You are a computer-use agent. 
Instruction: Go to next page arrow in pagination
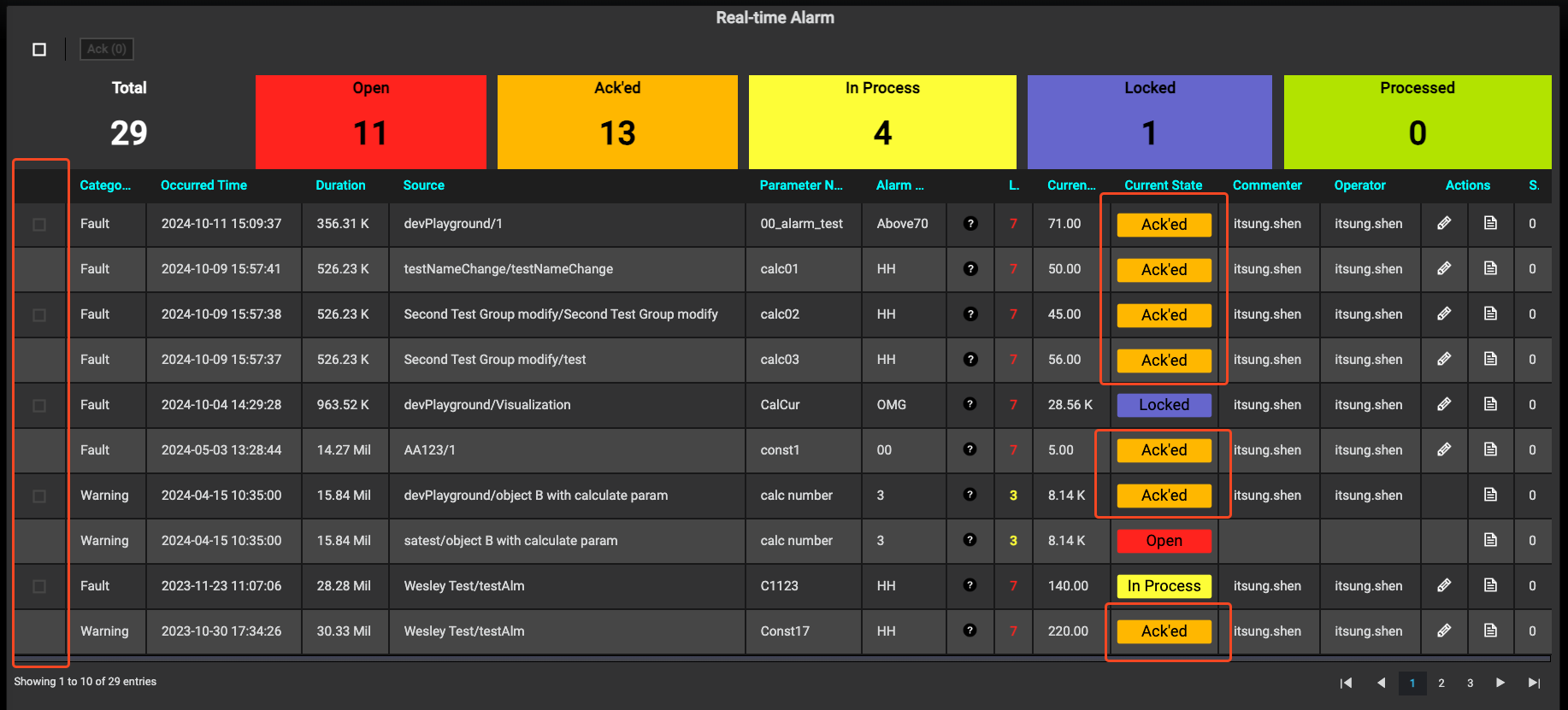(x=1500, y=683)
